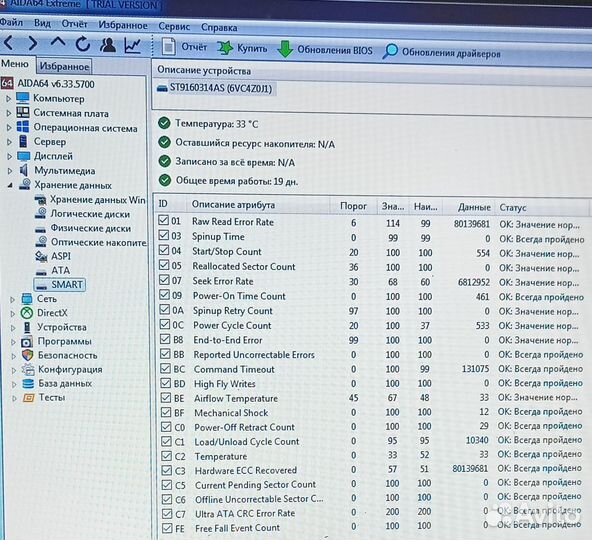Go back with the left arrow toolbar icon

(9, 43)
